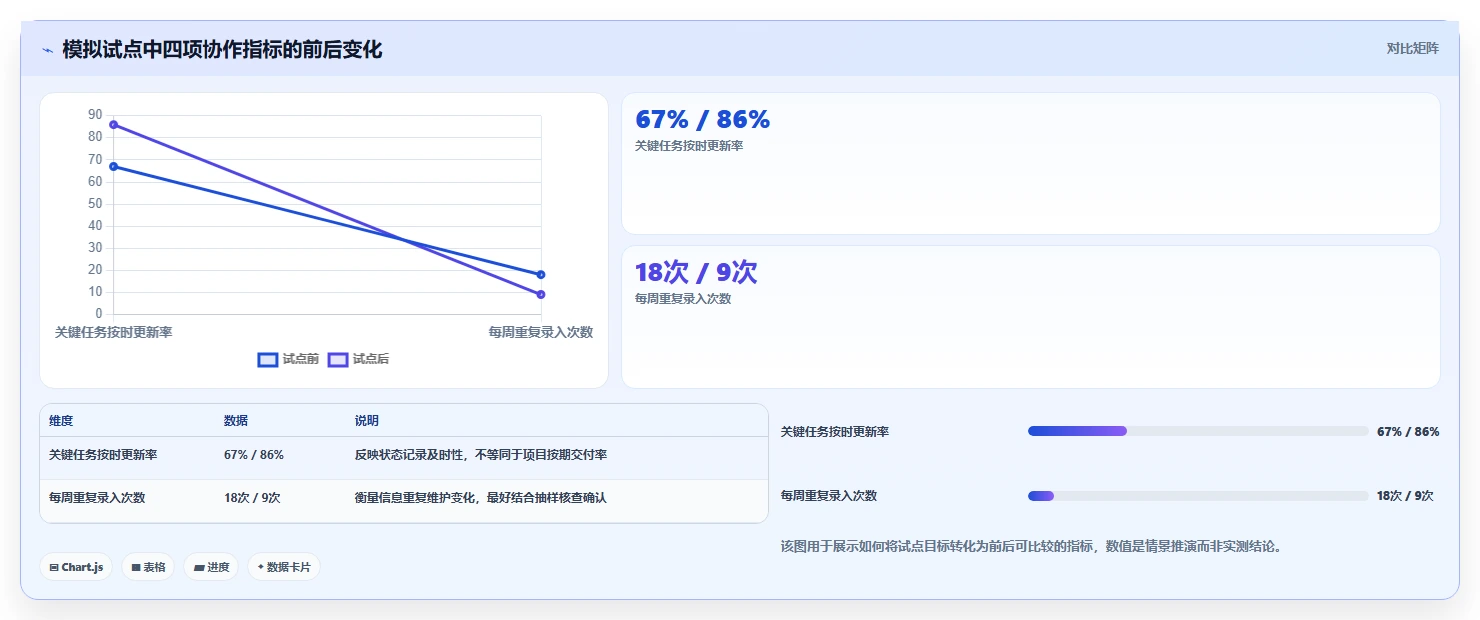Click the 关键任务按时更新率 progress bar
Viewport: 1480px width, 620px height.
pyautogui.click(x=1198, y=431)
